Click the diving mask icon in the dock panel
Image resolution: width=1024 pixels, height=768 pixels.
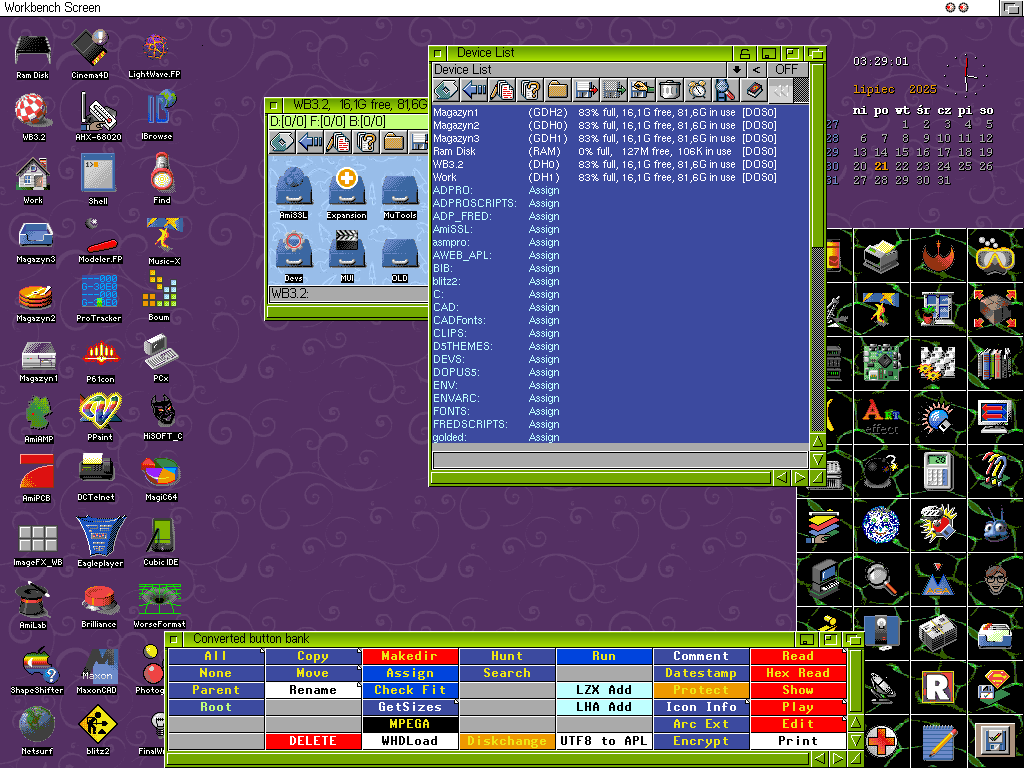pos(995,255)
